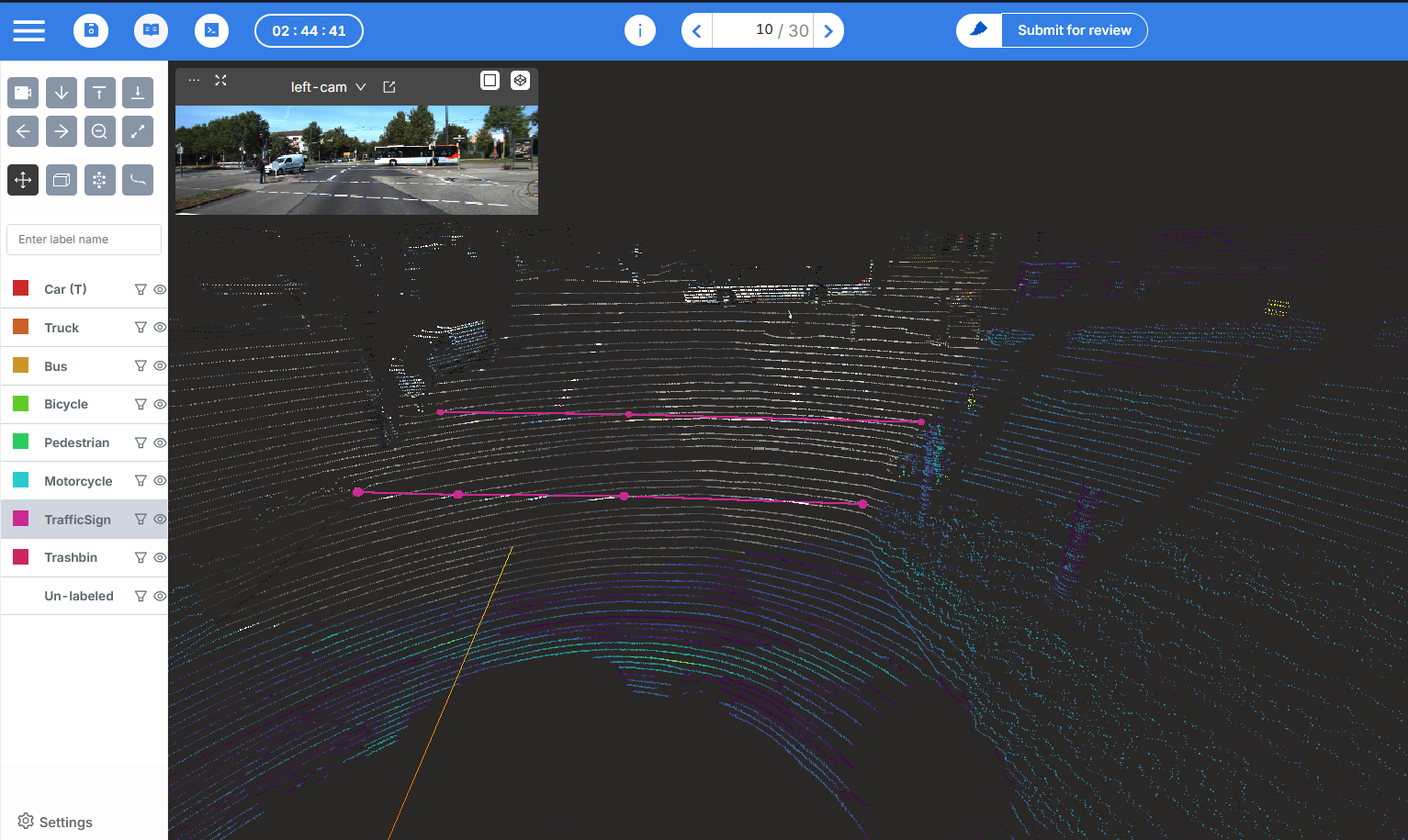Click Submit for review button
The width and height of the screenshot is (1408, 840).
tap(1074, 30)
